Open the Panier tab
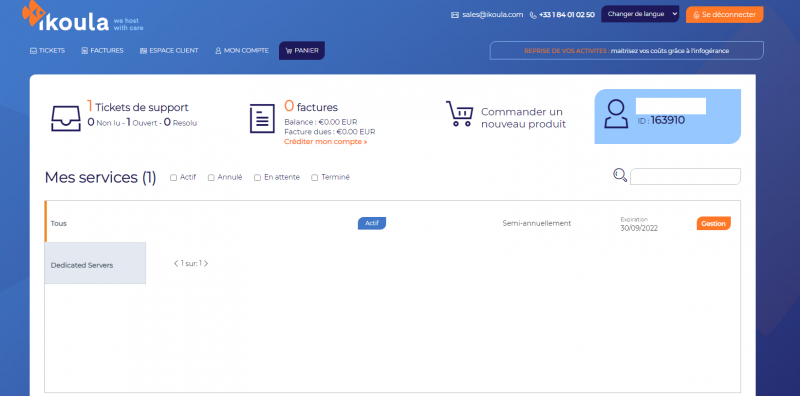 tap(302, 51)
